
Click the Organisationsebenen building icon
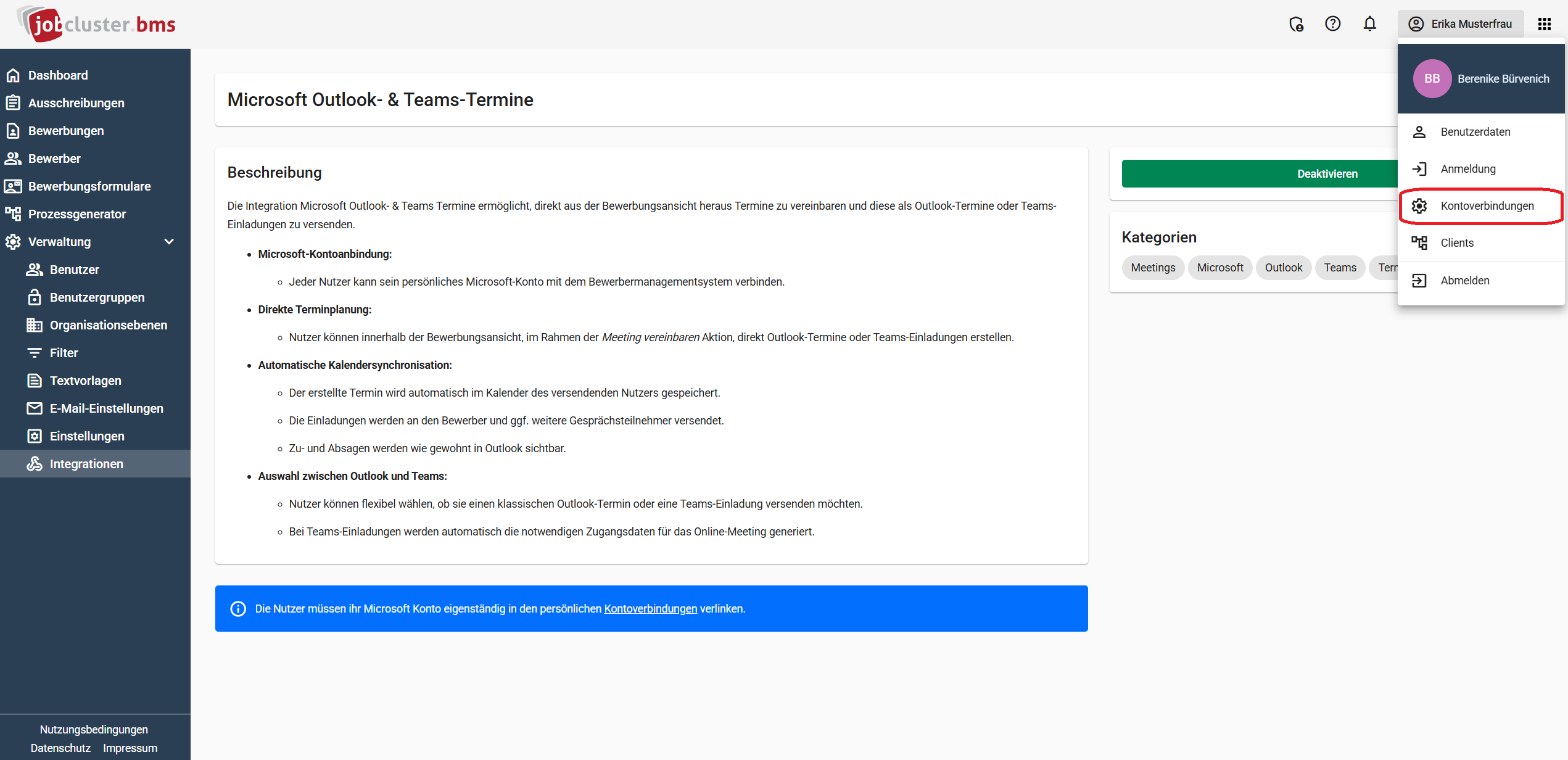click(35, 325)
